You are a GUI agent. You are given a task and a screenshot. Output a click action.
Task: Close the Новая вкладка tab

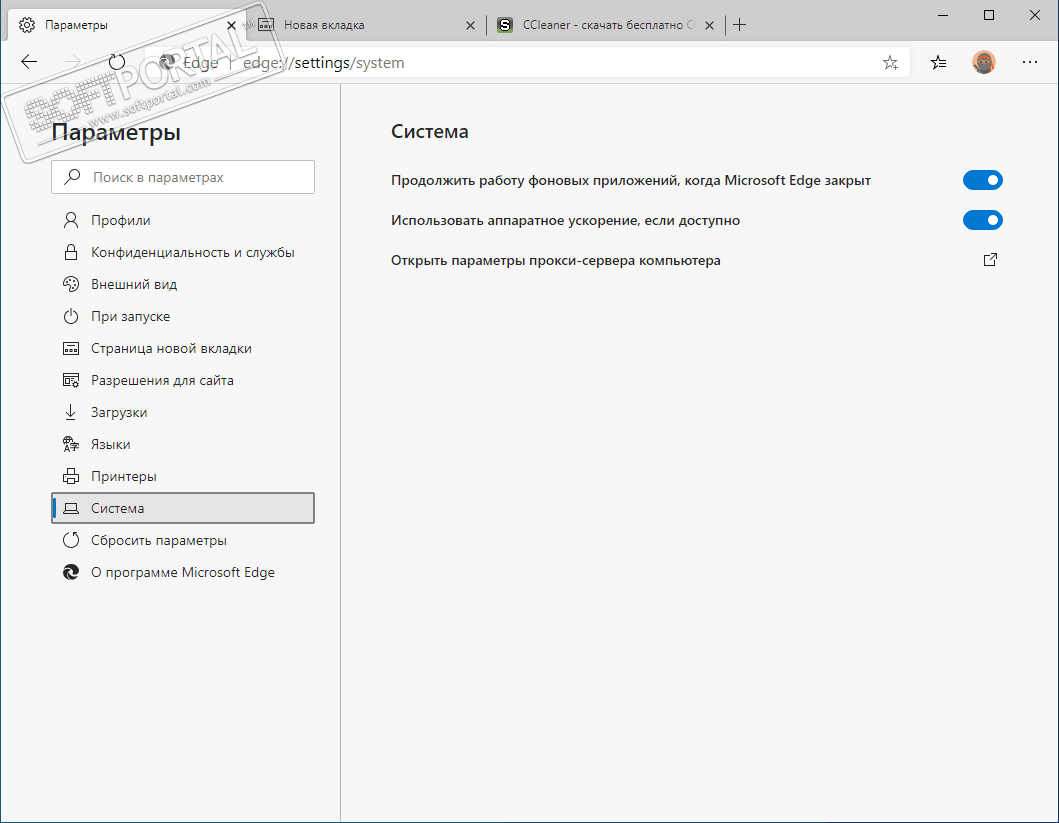tap(471, 25)
